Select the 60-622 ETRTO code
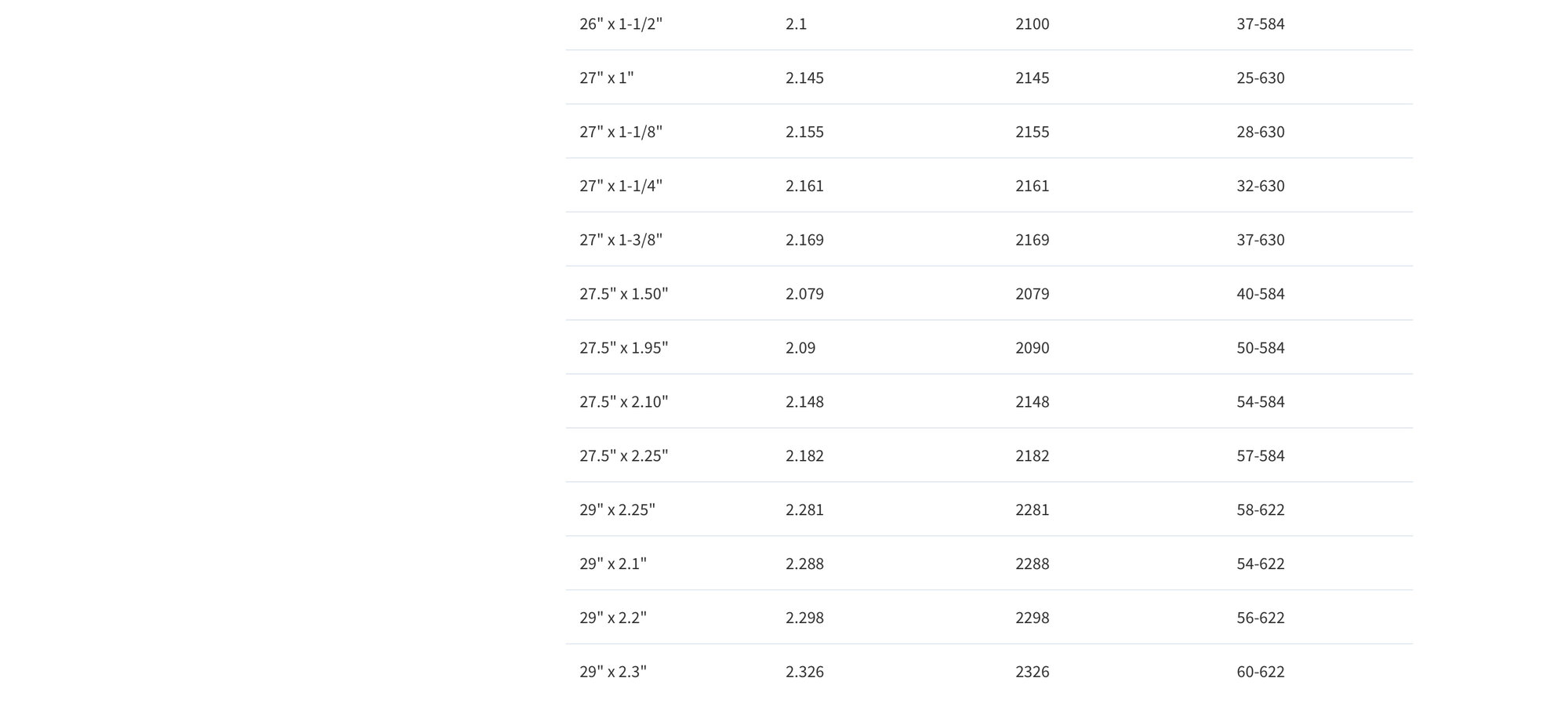The image size is (1568, 707). [x=1260, y=673]
